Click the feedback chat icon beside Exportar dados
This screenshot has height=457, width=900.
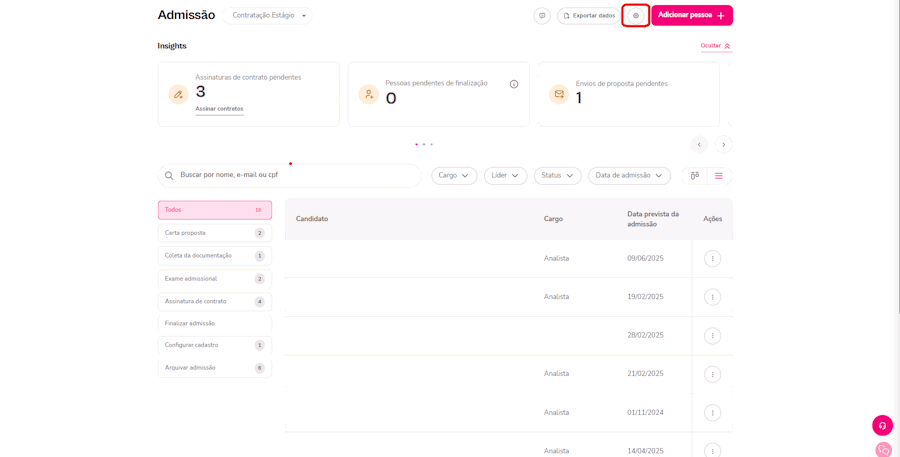click(542, 16)
